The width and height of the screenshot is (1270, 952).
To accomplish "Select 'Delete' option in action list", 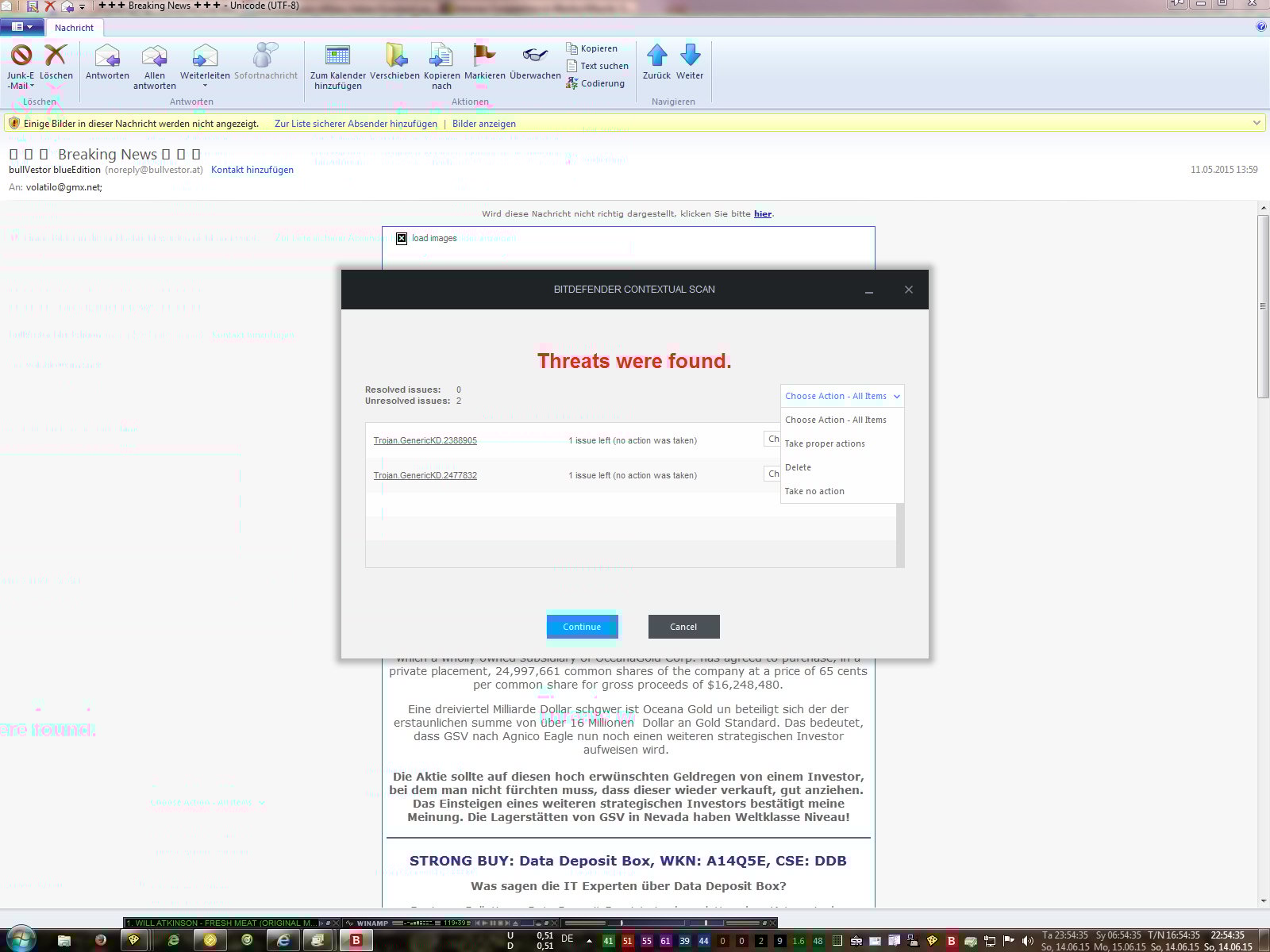I will tap(842, 467).
